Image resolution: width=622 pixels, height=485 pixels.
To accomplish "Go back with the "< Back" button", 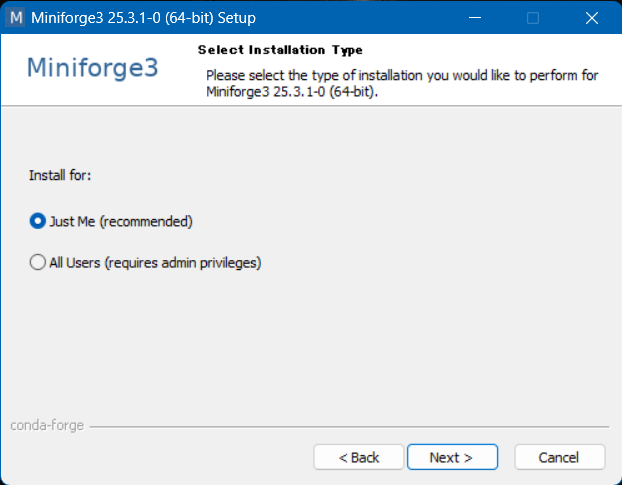I will [x=358, y=457].
